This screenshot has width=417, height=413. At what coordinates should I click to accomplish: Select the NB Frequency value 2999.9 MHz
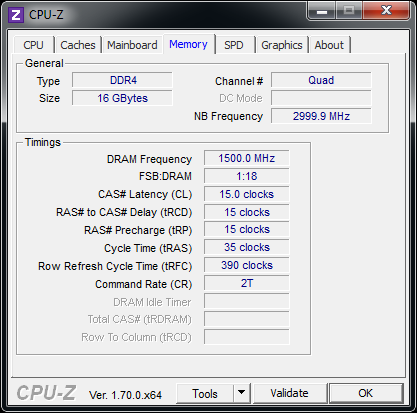tap(321, 116)
